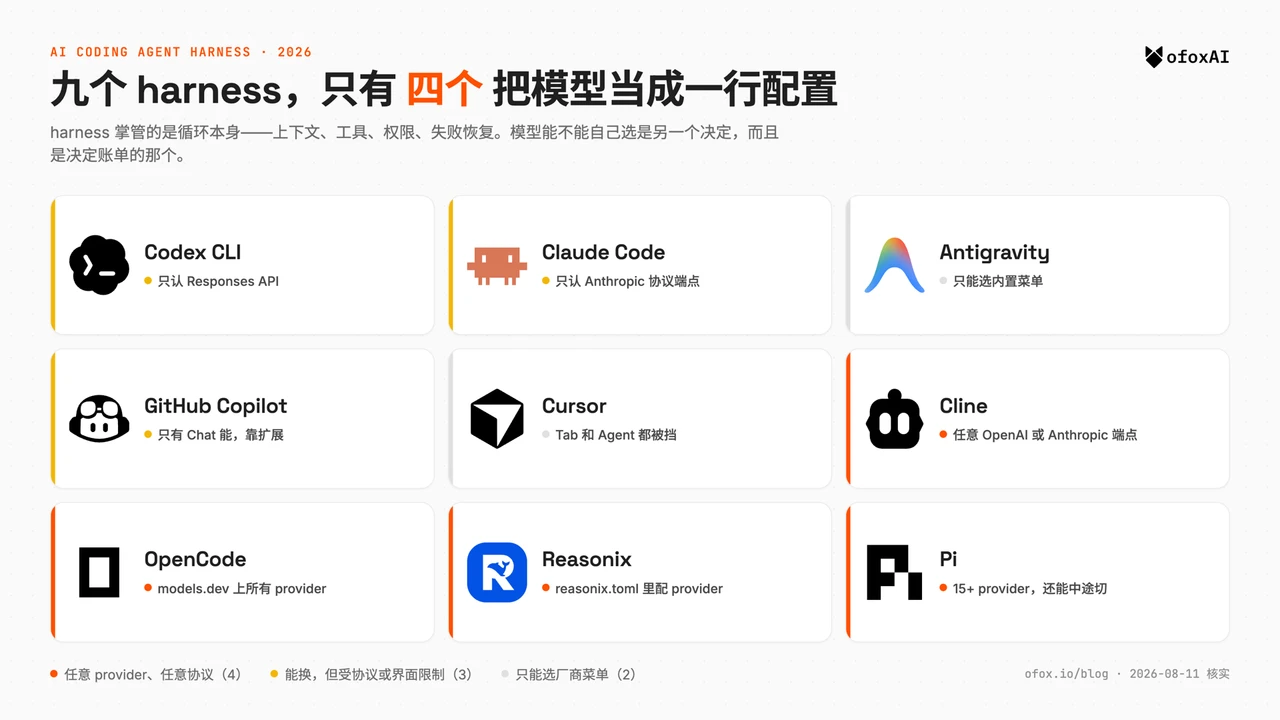Click the GitHub Copilot goggles icon

click(x=99, y=419)
